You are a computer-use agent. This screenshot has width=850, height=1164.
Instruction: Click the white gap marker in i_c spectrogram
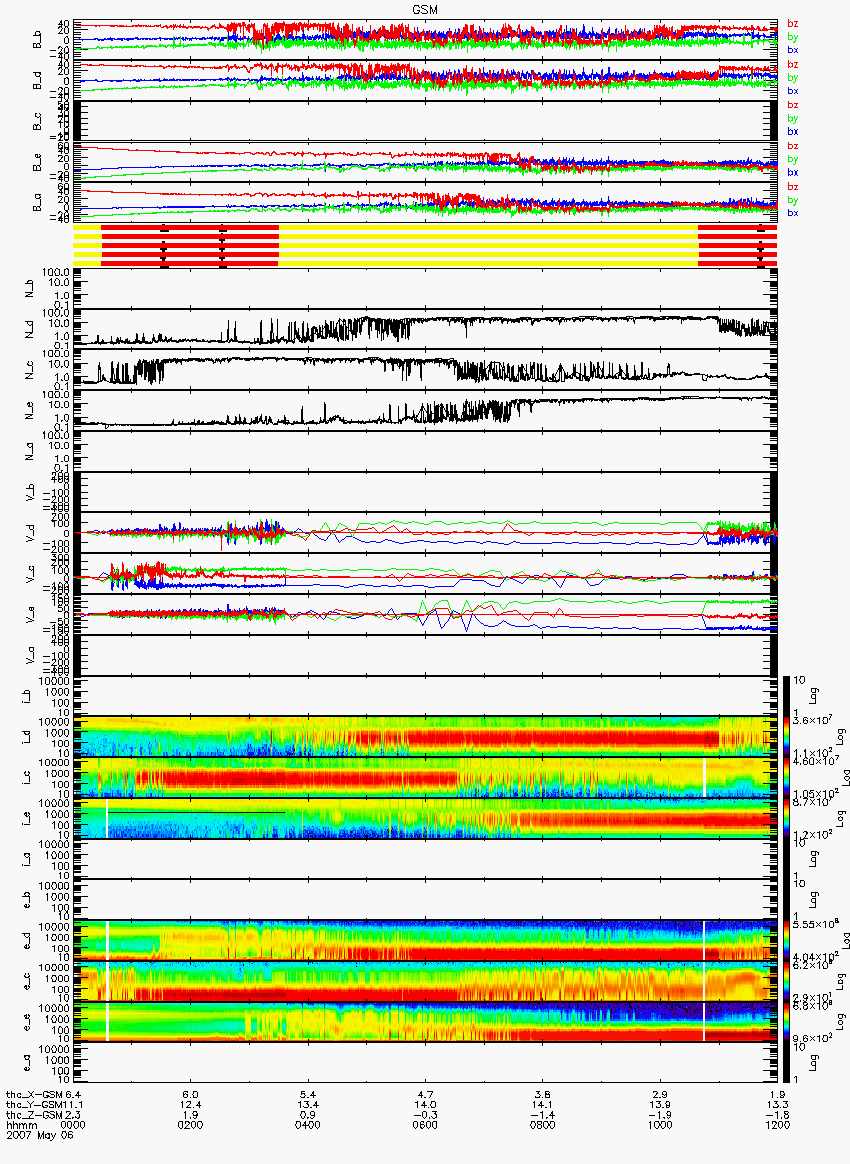click(704, 778)
